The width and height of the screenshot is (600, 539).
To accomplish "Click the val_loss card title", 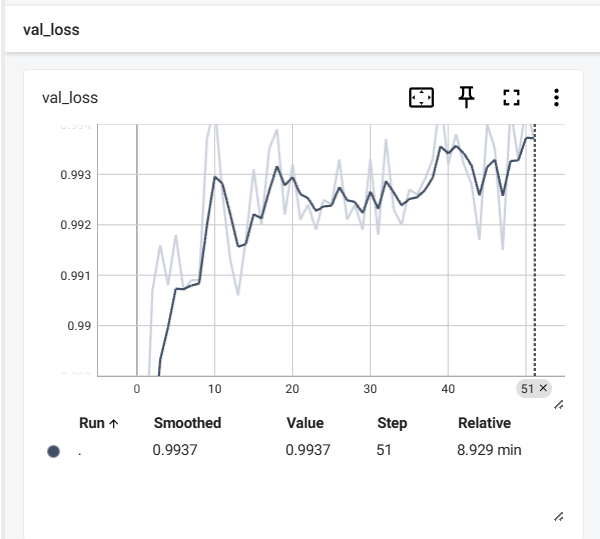I will [x=69, y=98].
